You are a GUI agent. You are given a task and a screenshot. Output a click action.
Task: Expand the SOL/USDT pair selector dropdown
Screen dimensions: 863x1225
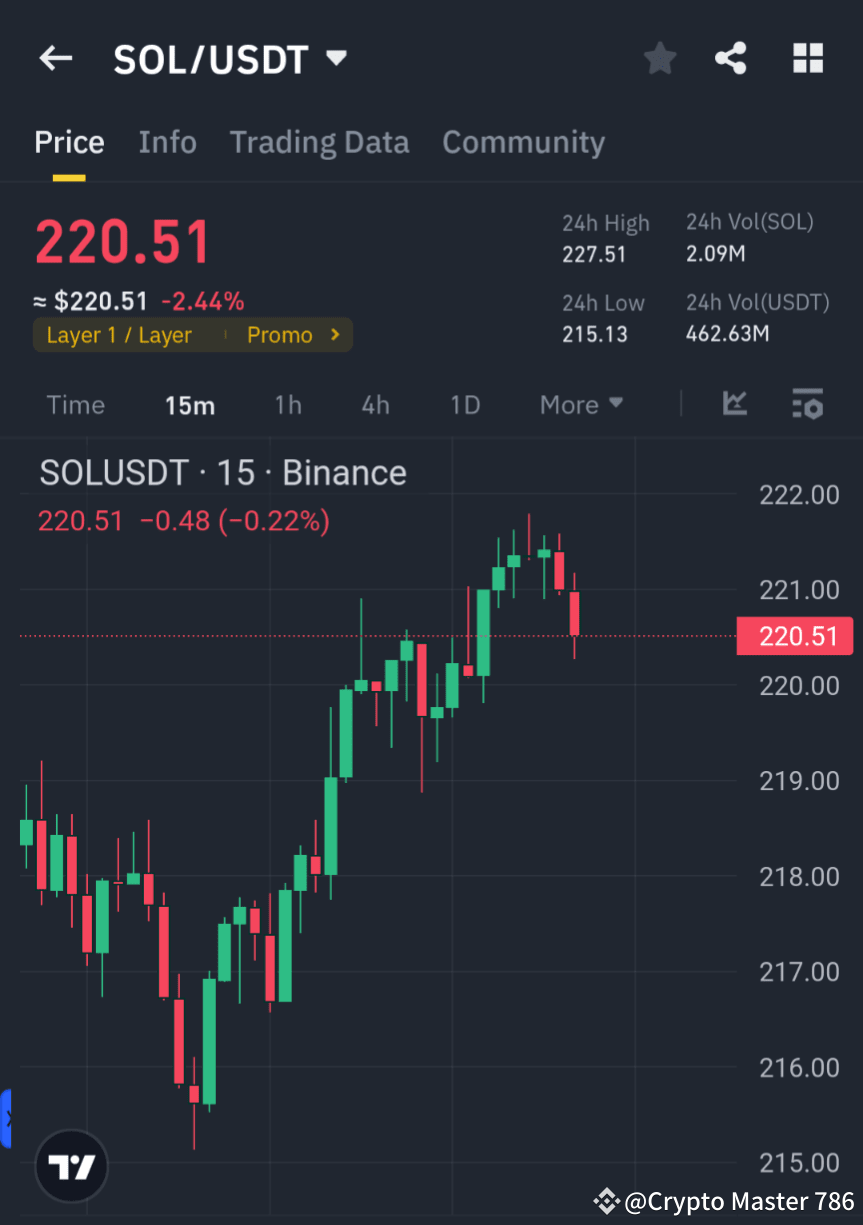point(336,58)
